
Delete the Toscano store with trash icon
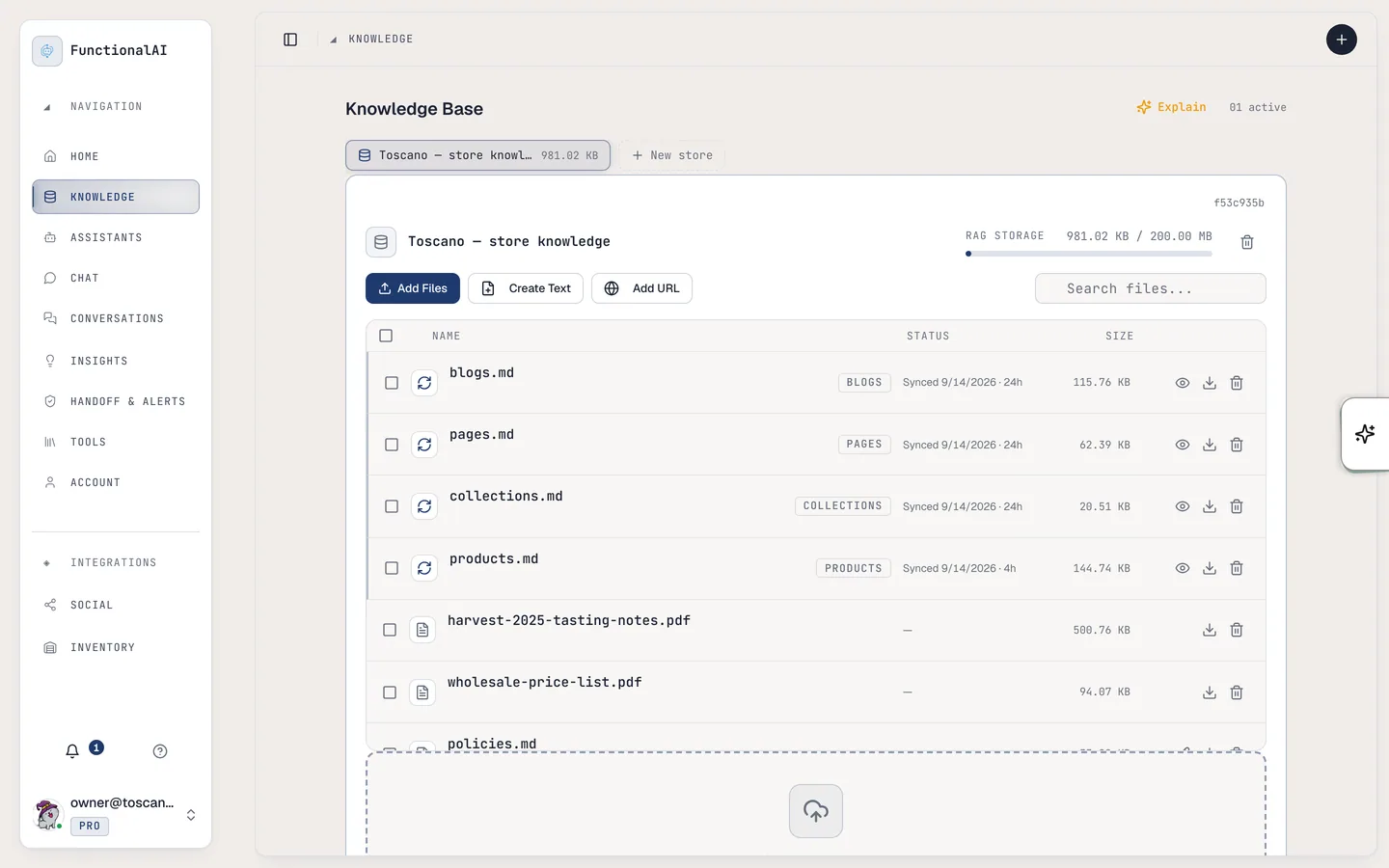click(1247, 242)
